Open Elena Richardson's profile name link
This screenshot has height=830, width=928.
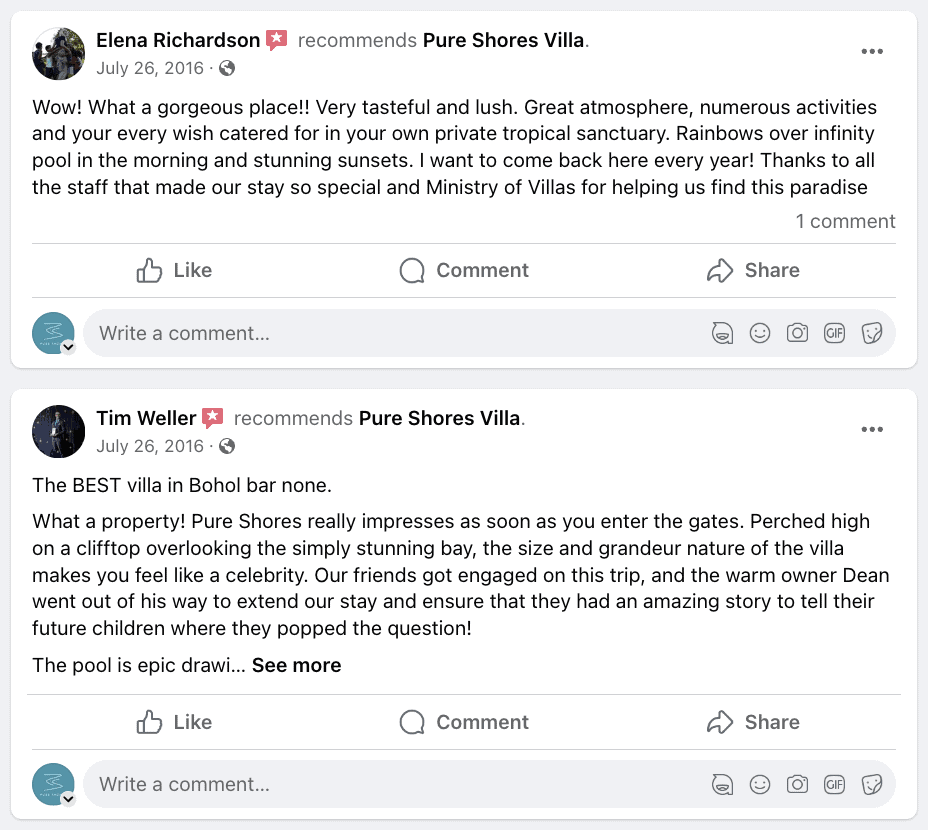[178, 40]
